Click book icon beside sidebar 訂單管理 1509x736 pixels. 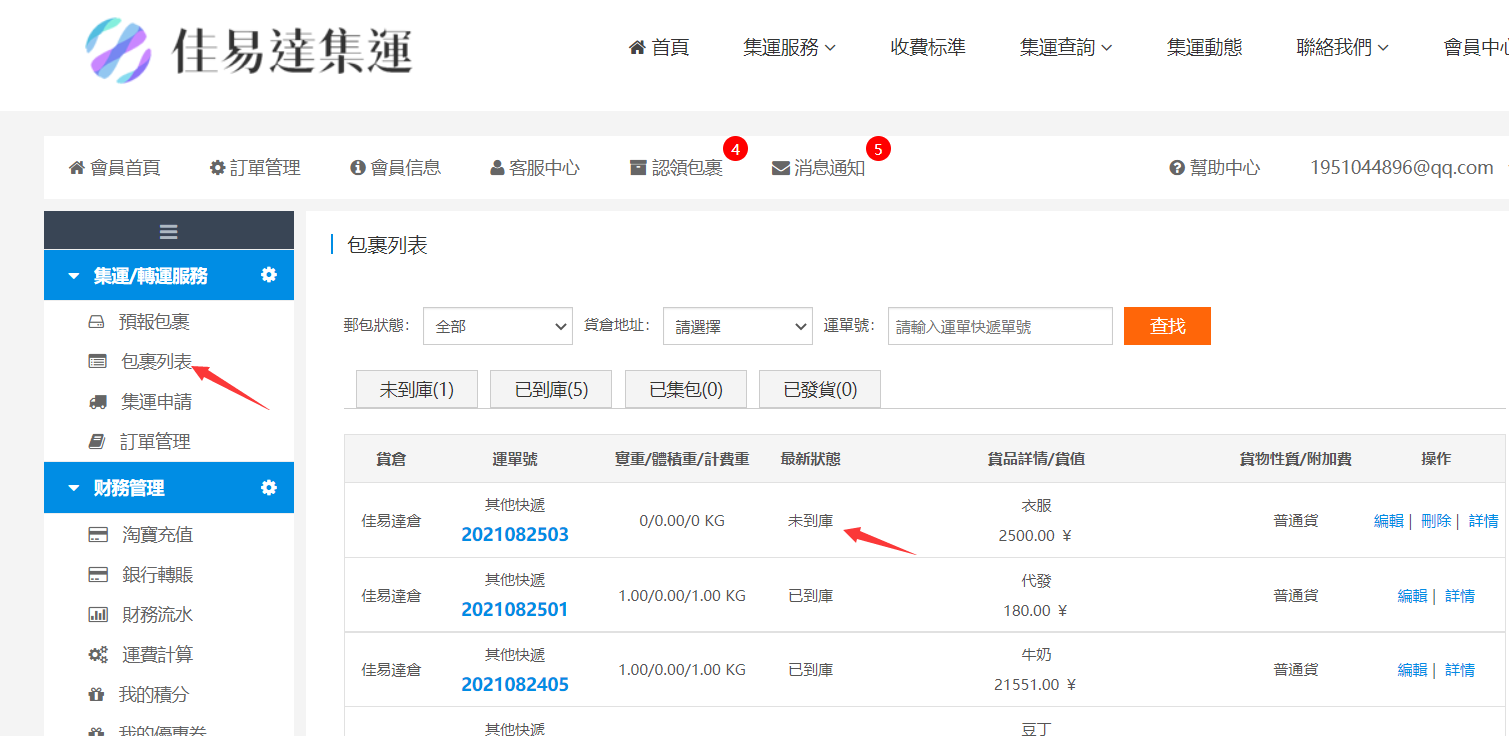97,441
